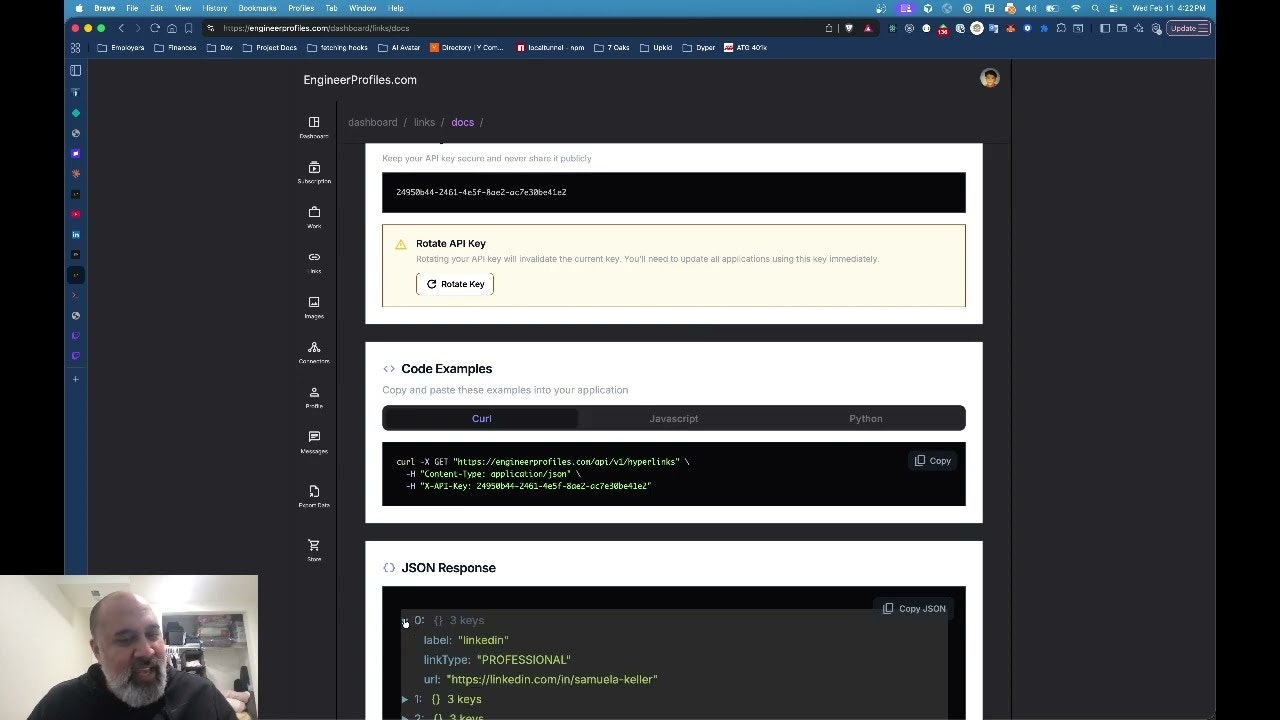Image resolution: width=1280 pixels, height=720 pixels.
Task: Click the EngineerProfiles.com logo text
Action: (x=360, y=80)
